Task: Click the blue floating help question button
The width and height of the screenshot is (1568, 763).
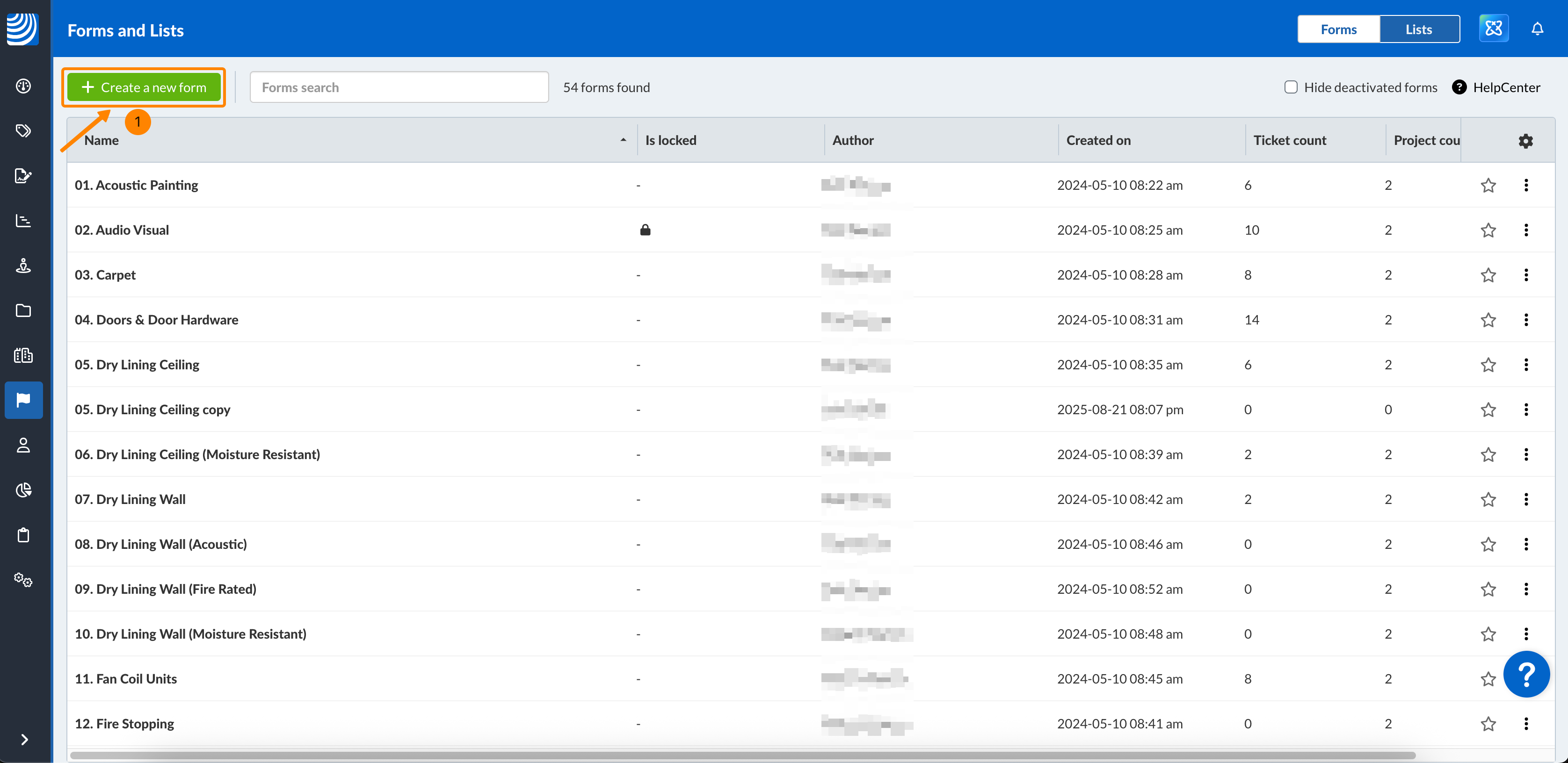Action: coord(1526,674)
